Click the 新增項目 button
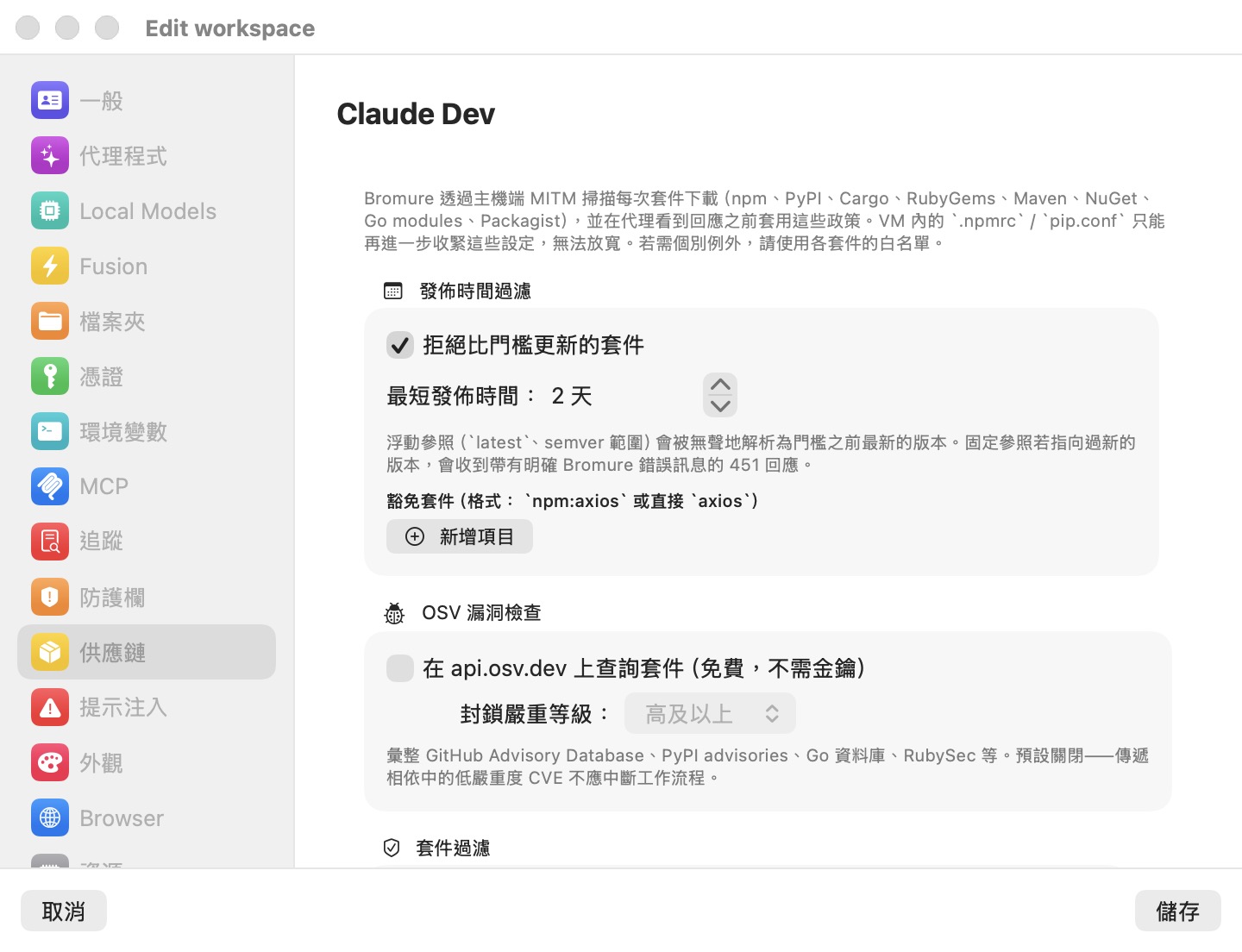Viewport: 1242px width, 952px height. pyautogui.click(x=460, y=536)
